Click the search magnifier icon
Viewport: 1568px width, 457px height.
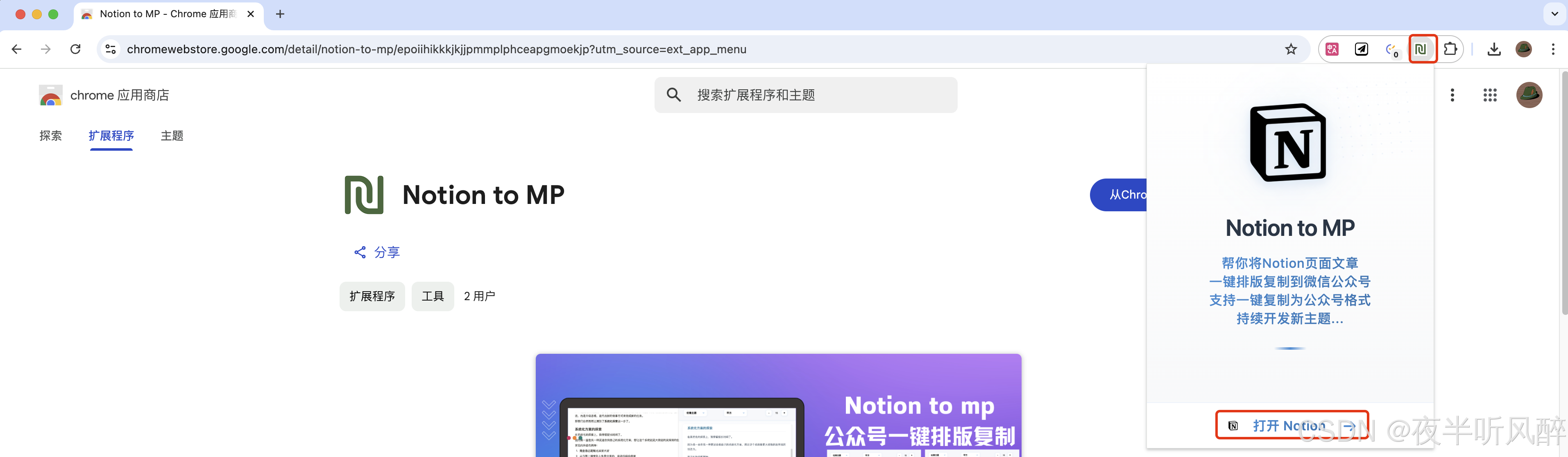click(x=673, y=95)
